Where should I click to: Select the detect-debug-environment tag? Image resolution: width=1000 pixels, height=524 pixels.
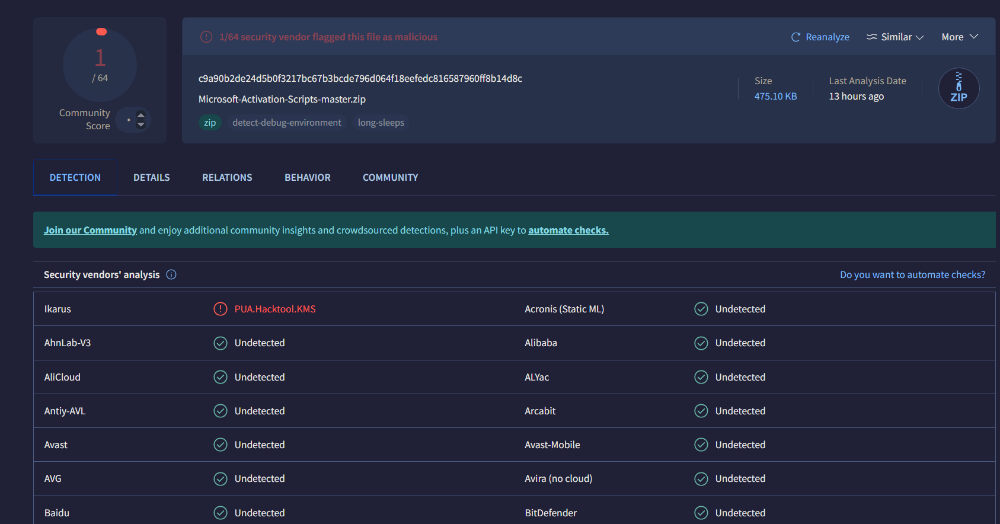click(286, 122)
